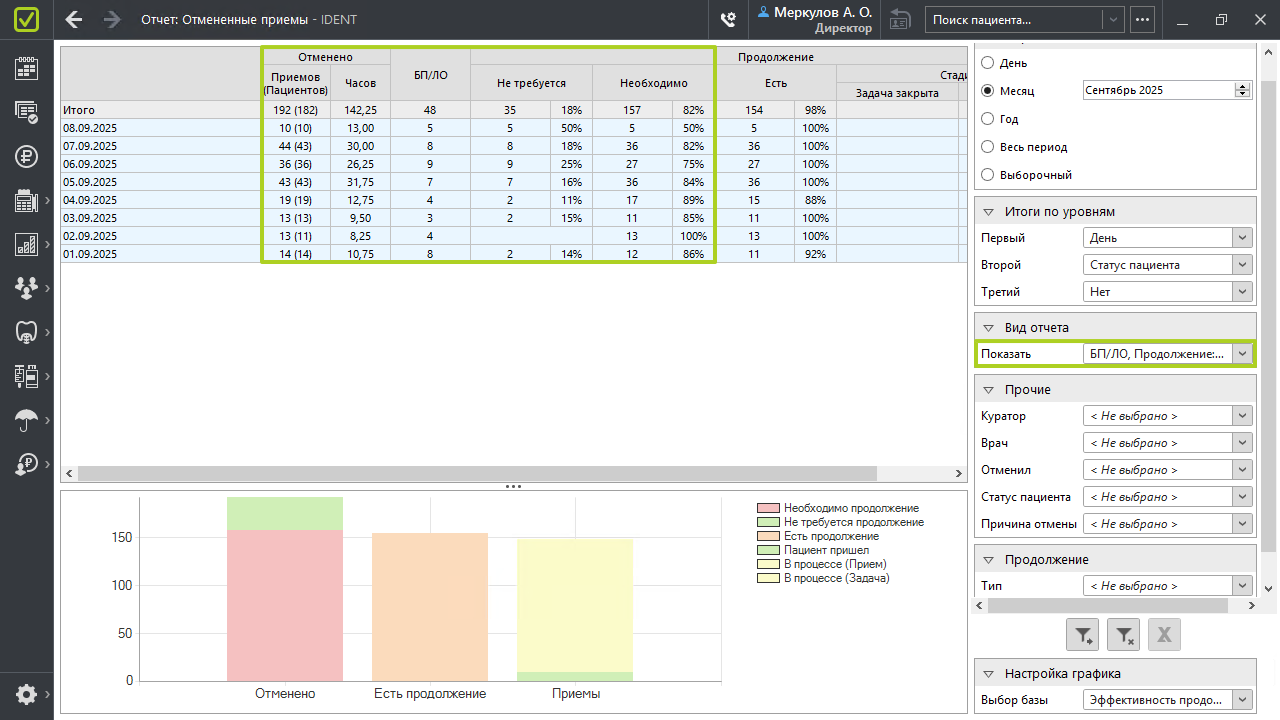Click the back arrow in title bar
1280x720 pixels.
coord(73,19)
